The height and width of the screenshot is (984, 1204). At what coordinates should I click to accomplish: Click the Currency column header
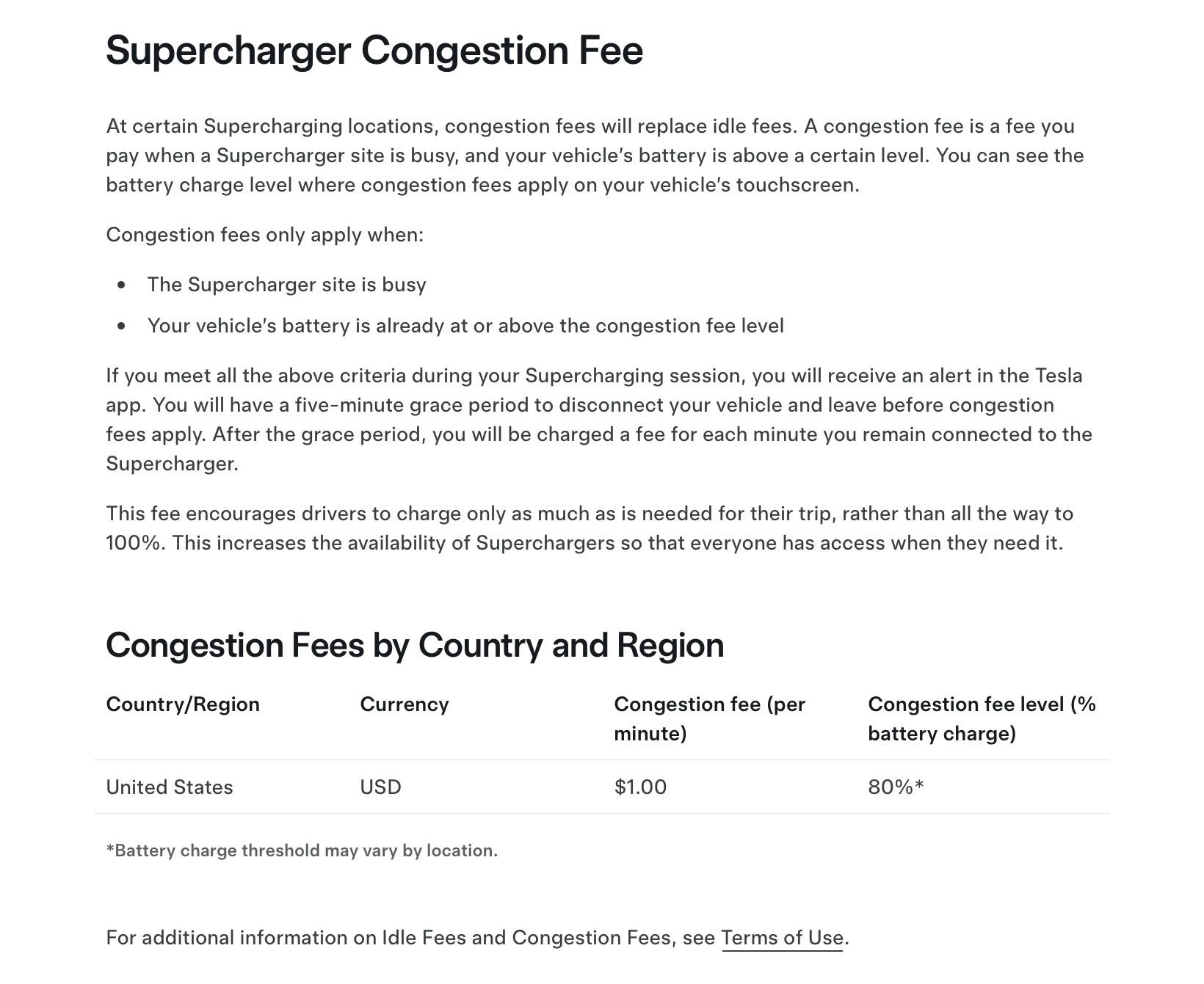[x=404, y=704]
